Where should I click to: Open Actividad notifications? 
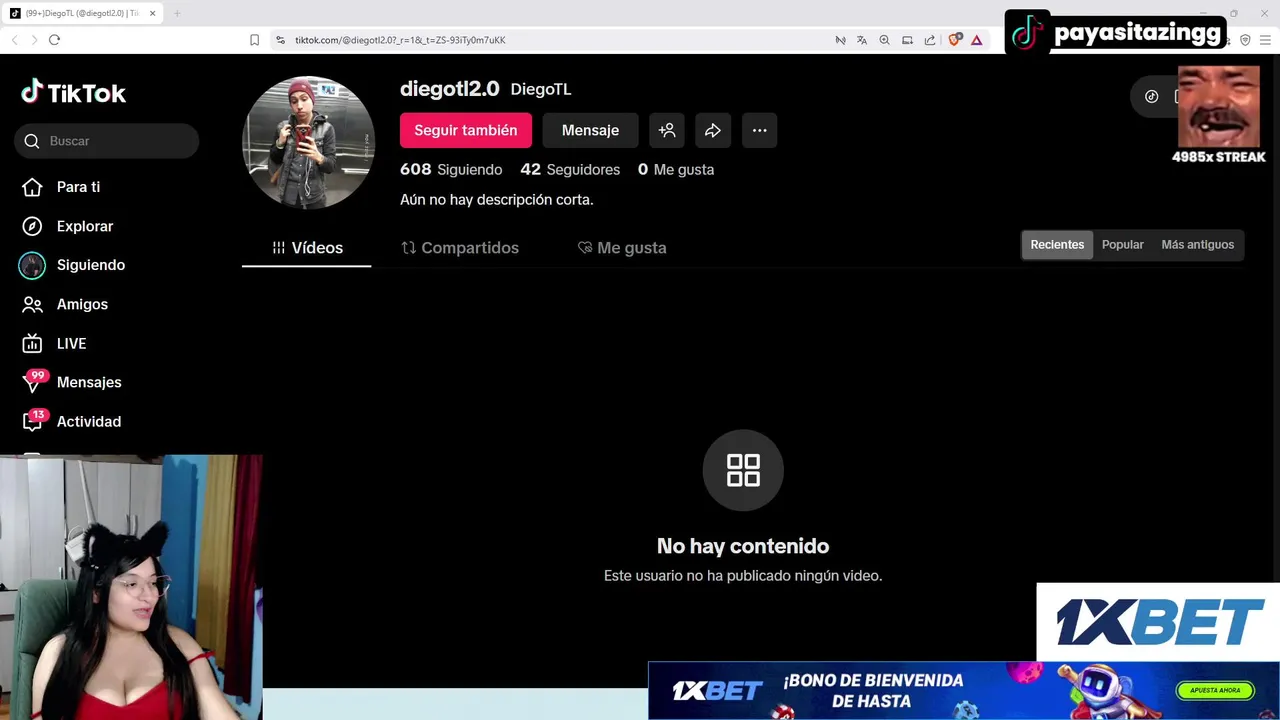coord(89,421)
